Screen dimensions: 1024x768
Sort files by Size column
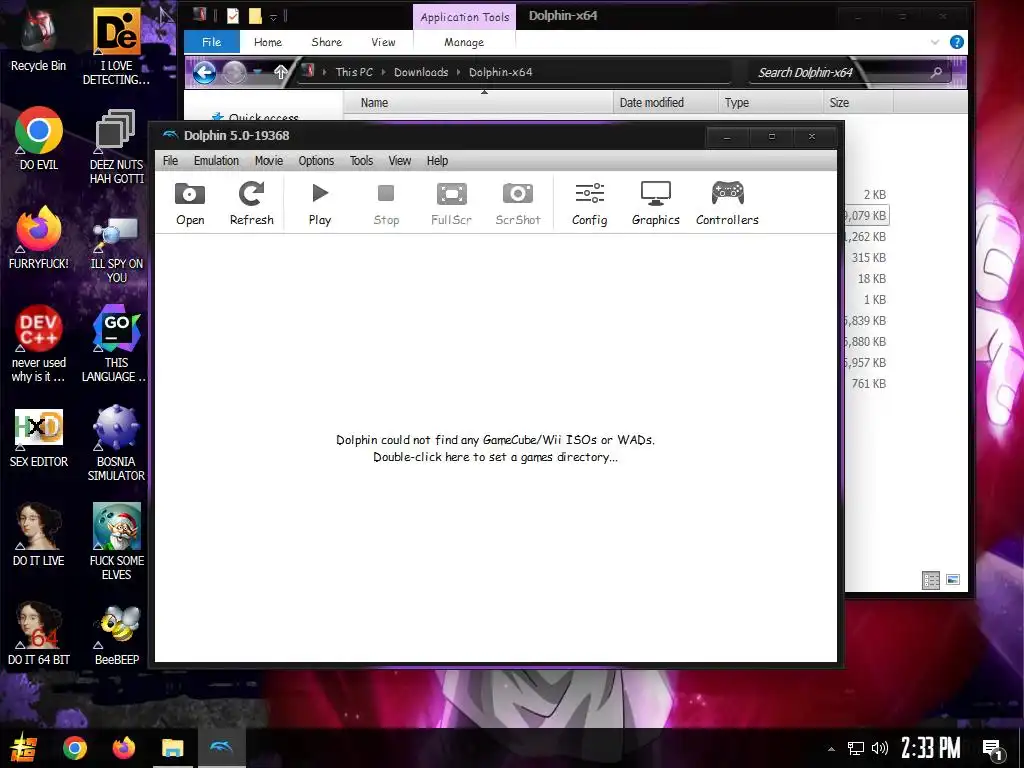pyautogui.click(x=857, y=103)
